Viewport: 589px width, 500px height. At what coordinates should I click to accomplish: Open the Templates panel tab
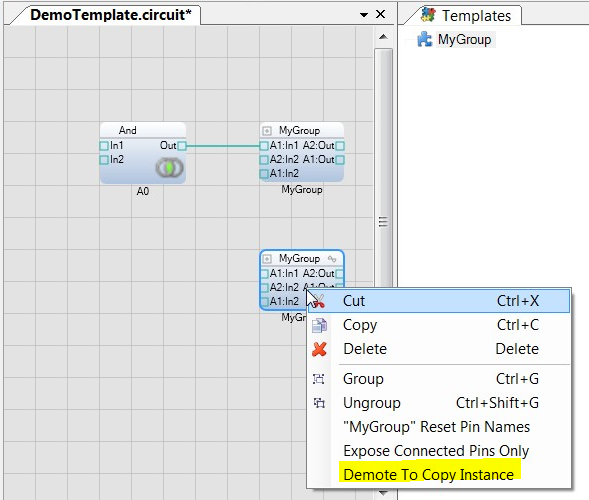click(466, 15)
